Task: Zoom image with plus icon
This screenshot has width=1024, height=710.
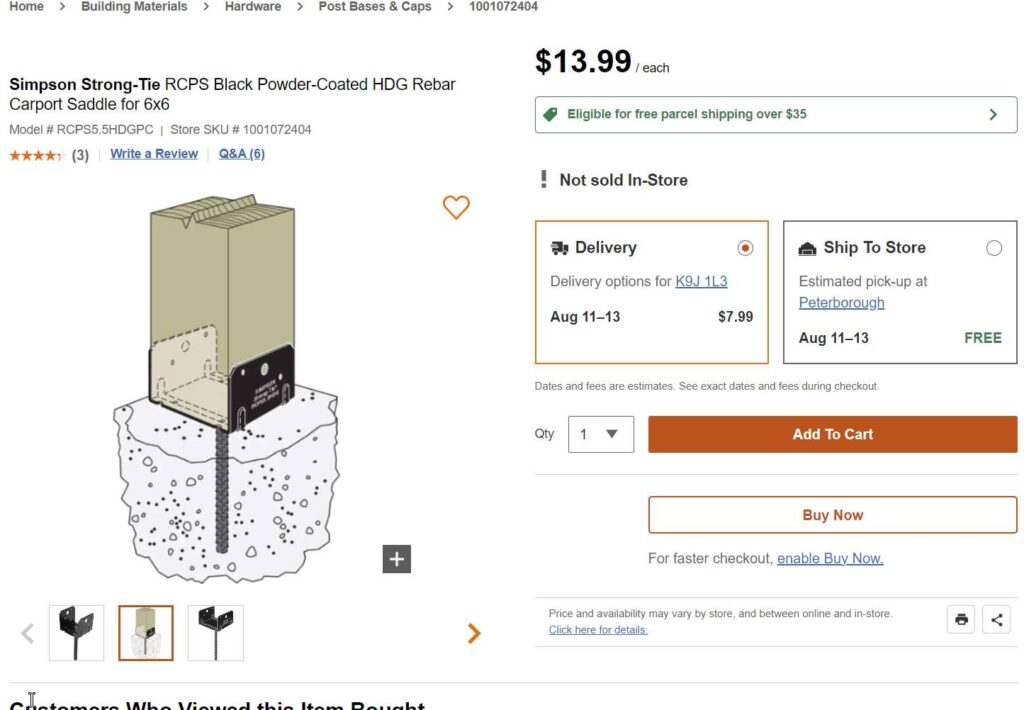Action: [x=397, y=559]
